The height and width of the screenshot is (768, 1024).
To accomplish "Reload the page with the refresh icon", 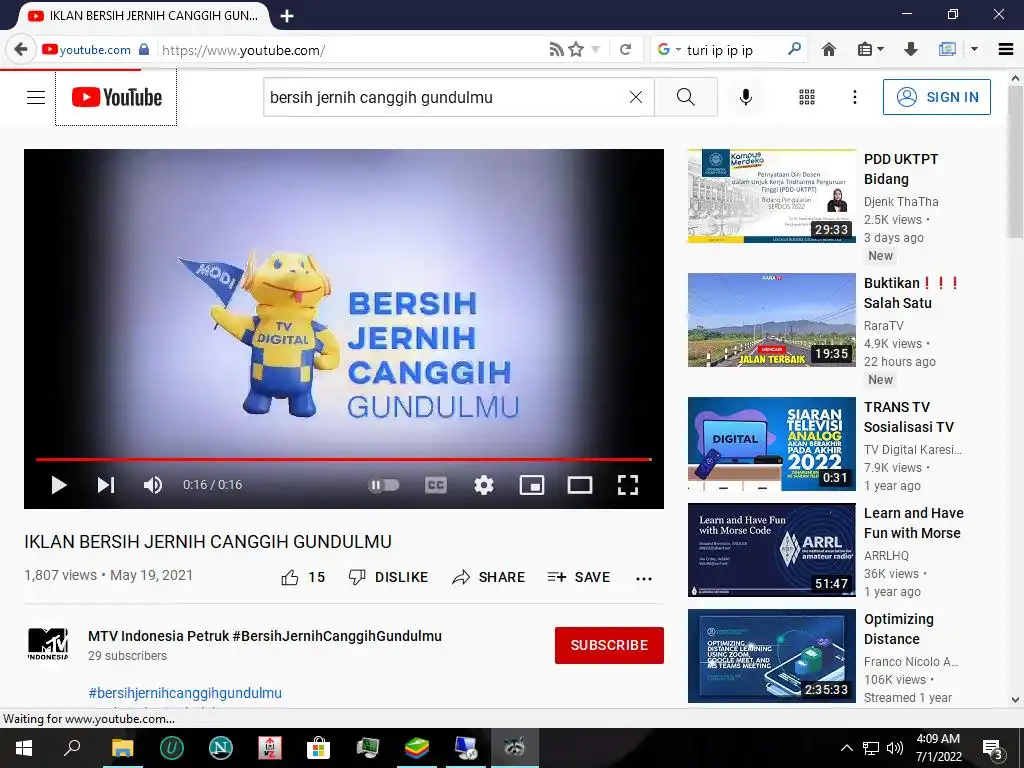I will pos(626,50).
